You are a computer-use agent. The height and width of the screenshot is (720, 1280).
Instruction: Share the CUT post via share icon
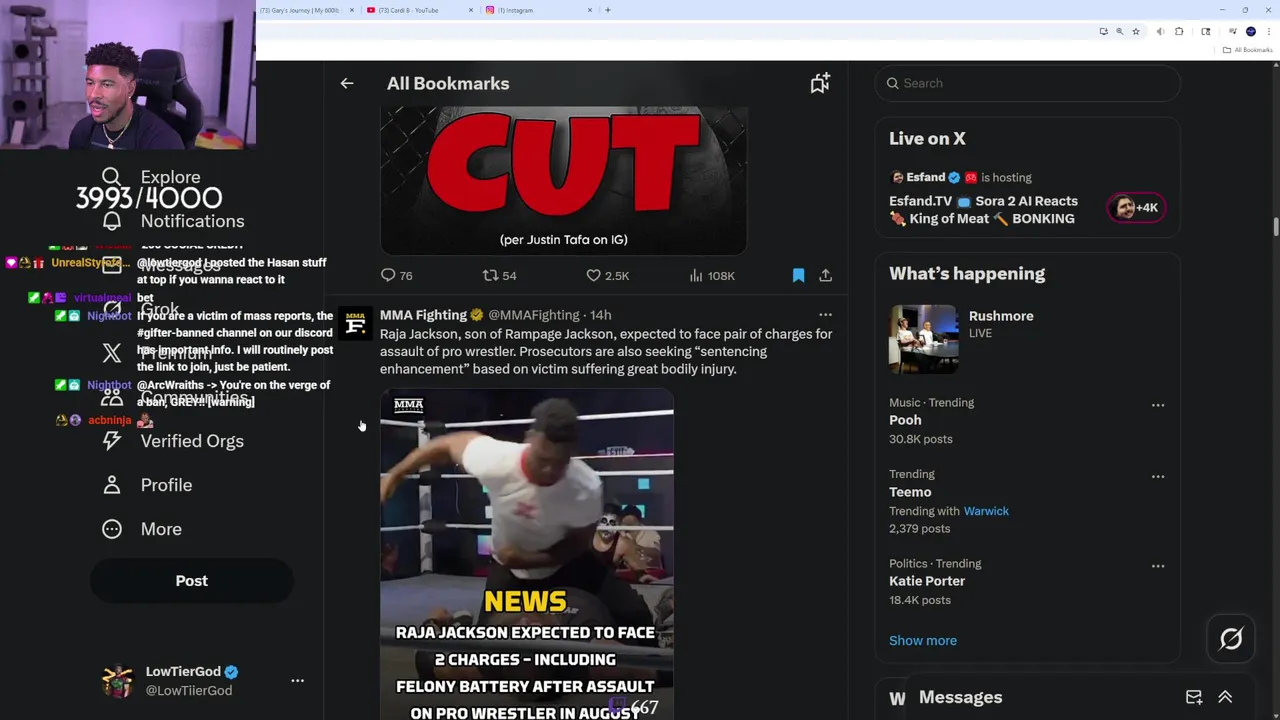point(825,275)
